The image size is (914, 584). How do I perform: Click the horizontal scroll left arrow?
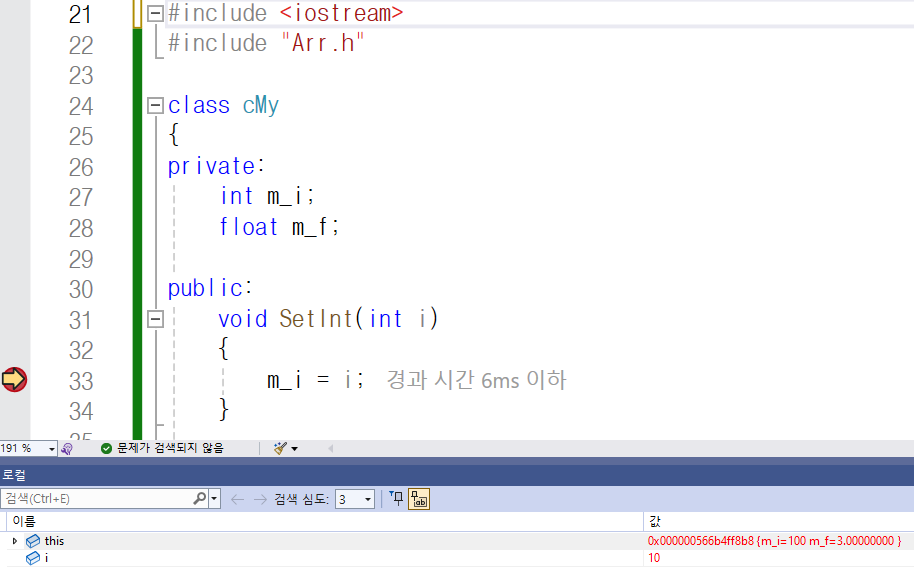click(x=331, y=448)
